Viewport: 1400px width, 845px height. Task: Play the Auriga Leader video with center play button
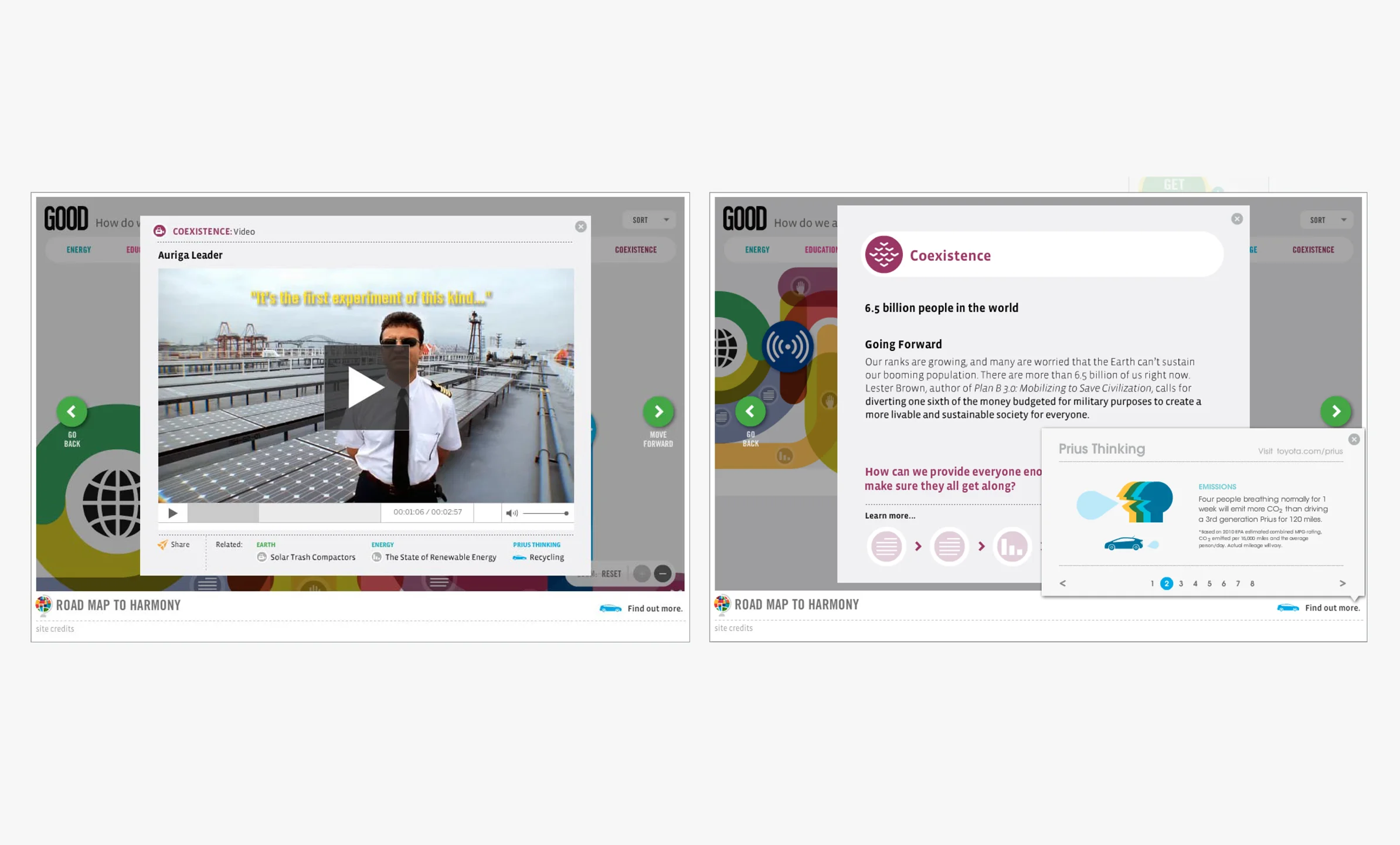(366, 387)
